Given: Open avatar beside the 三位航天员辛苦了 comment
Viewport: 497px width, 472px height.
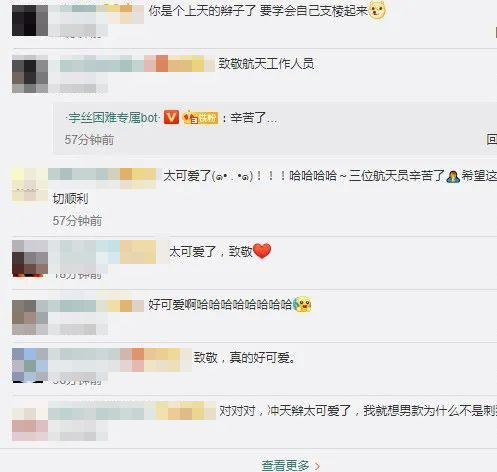Looking at the screenshot, I should [x=30, y=185].
